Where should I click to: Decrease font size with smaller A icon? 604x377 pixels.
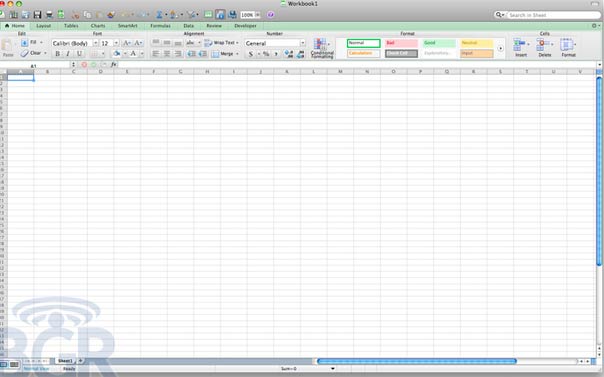[138, 43]
